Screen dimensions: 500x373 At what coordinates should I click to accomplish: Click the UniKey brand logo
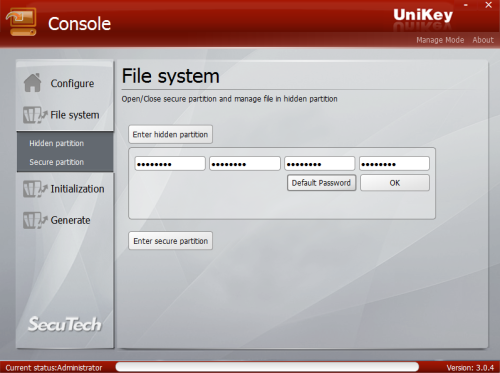423,15
